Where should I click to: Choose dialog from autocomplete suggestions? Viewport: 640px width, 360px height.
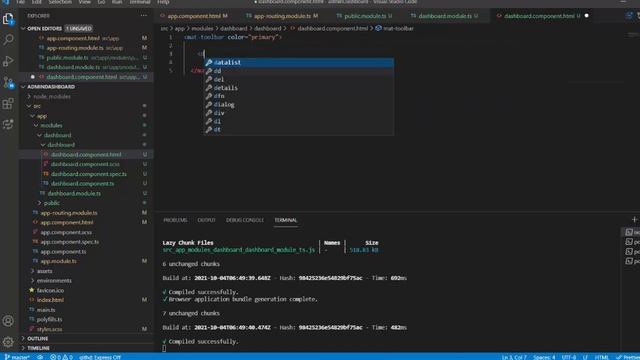[299, 104]
